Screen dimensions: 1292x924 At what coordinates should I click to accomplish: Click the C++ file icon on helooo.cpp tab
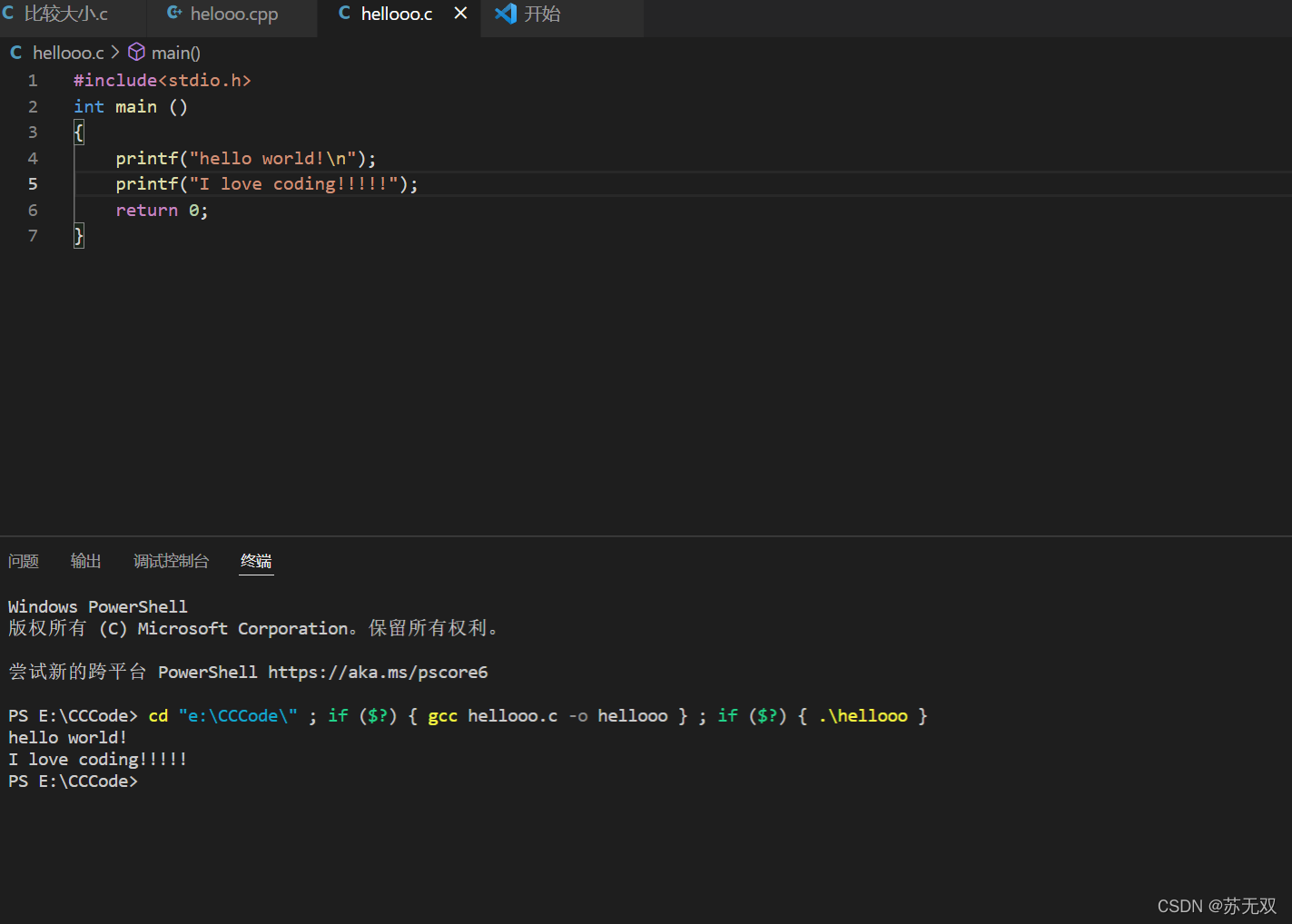coord(174,14)
